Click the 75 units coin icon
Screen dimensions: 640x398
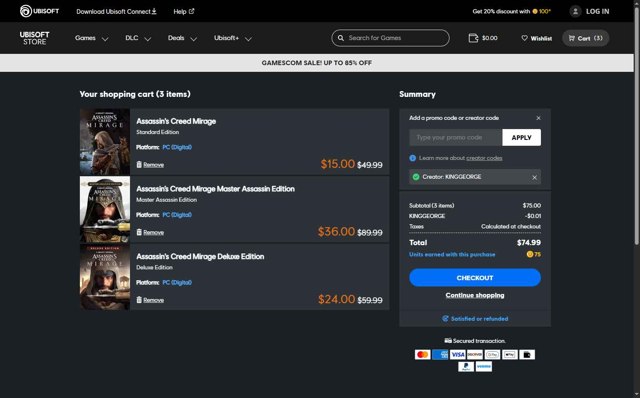pos(530,254)
